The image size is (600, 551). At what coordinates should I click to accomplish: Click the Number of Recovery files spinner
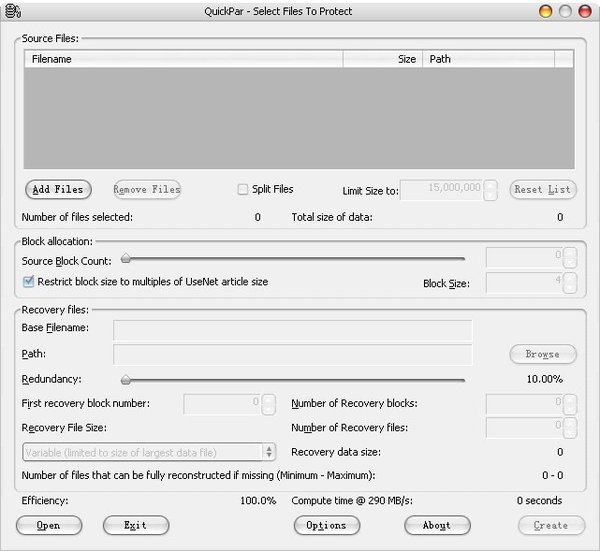[570, 428]
